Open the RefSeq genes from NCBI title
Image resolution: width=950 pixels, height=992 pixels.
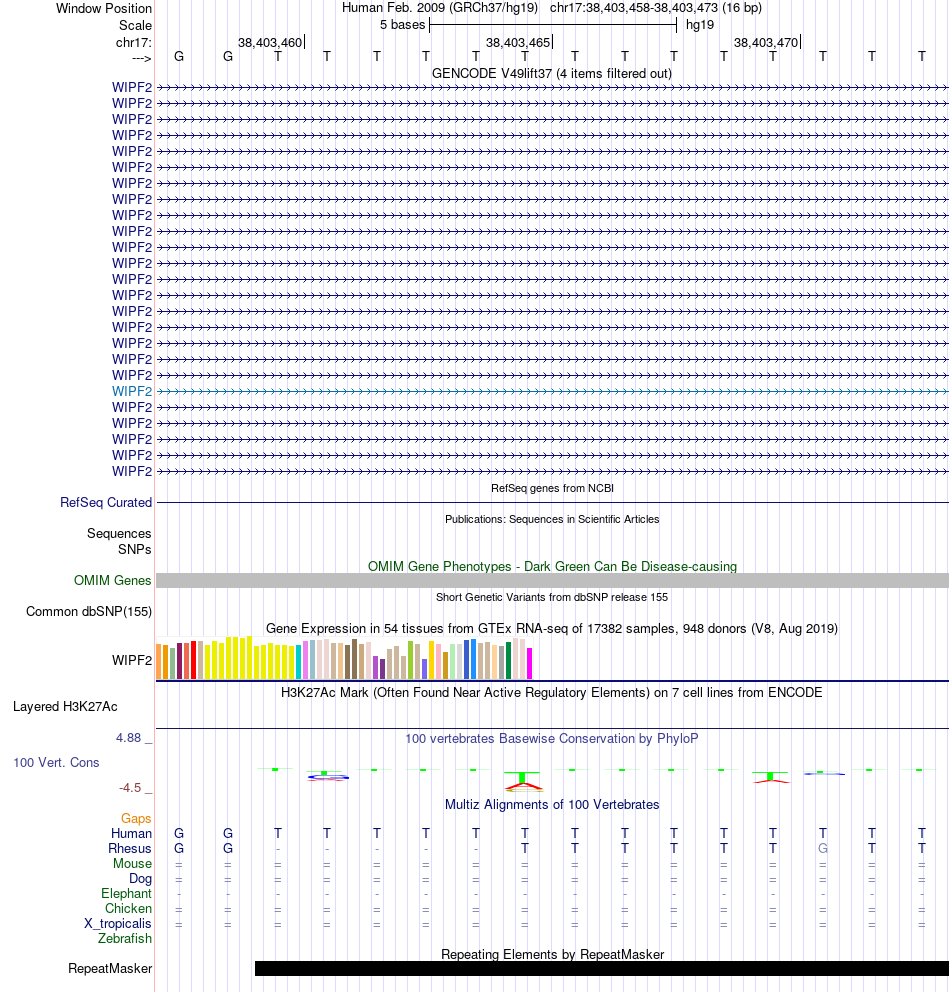pos(552,488)
